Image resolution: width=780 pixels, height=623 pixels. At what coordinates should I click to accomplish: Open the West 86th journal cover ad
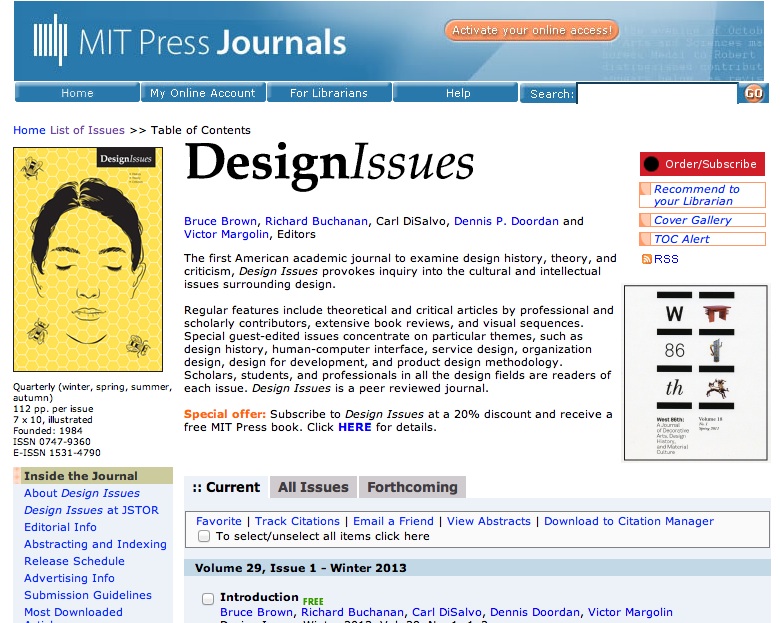tap(695, 373)
